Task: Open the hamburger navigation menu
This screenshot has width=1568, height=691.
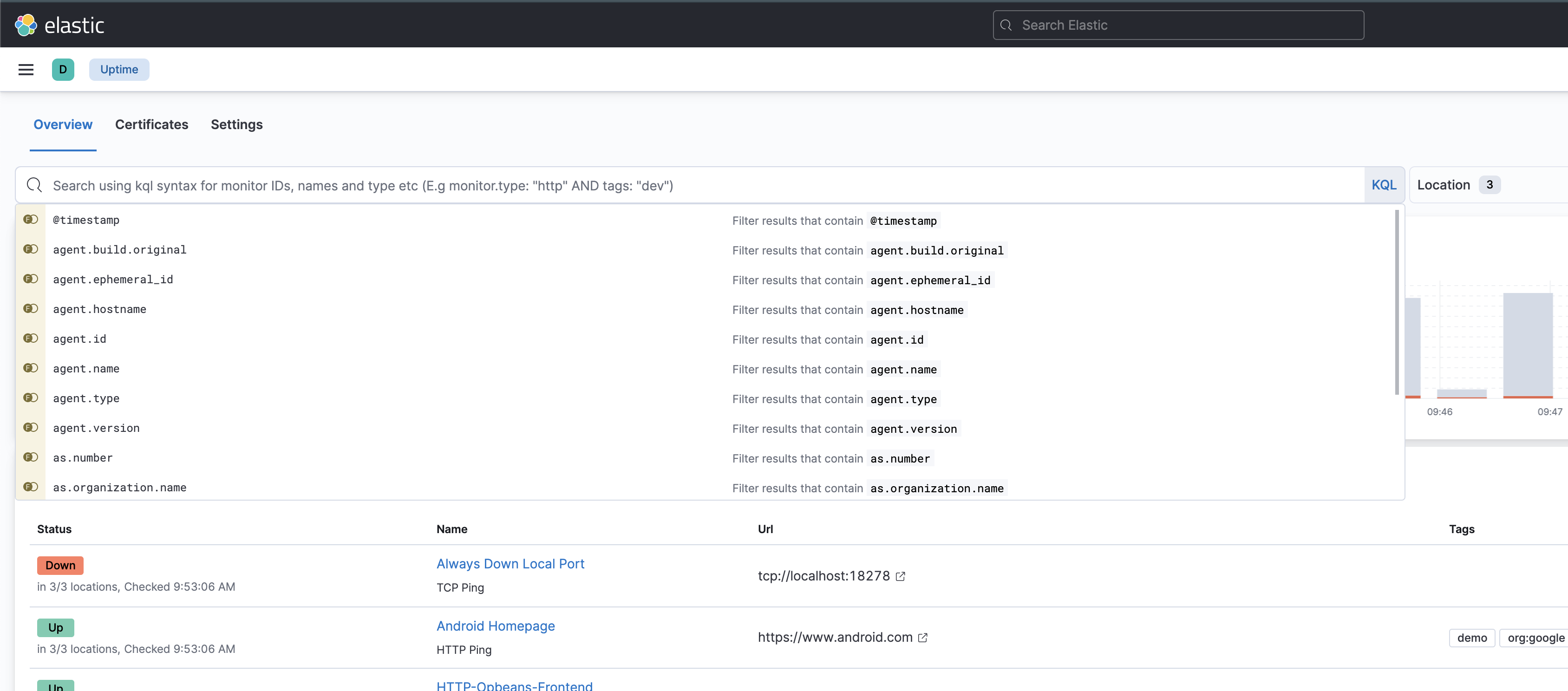Action: pyautogui.click(x=26, y=69)
